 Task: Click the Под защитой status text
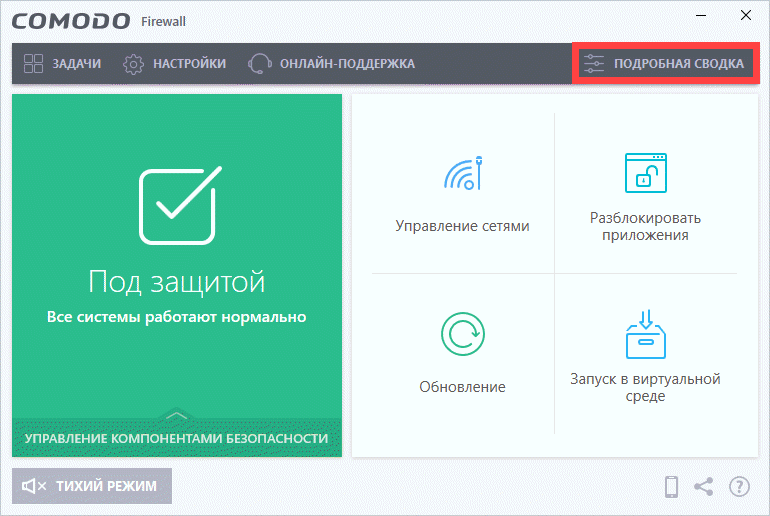(177, 282)
